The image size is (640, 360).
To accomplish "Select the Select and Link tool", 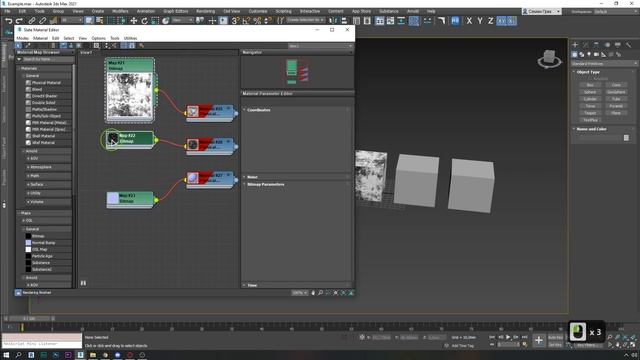I will coord(32,21).
